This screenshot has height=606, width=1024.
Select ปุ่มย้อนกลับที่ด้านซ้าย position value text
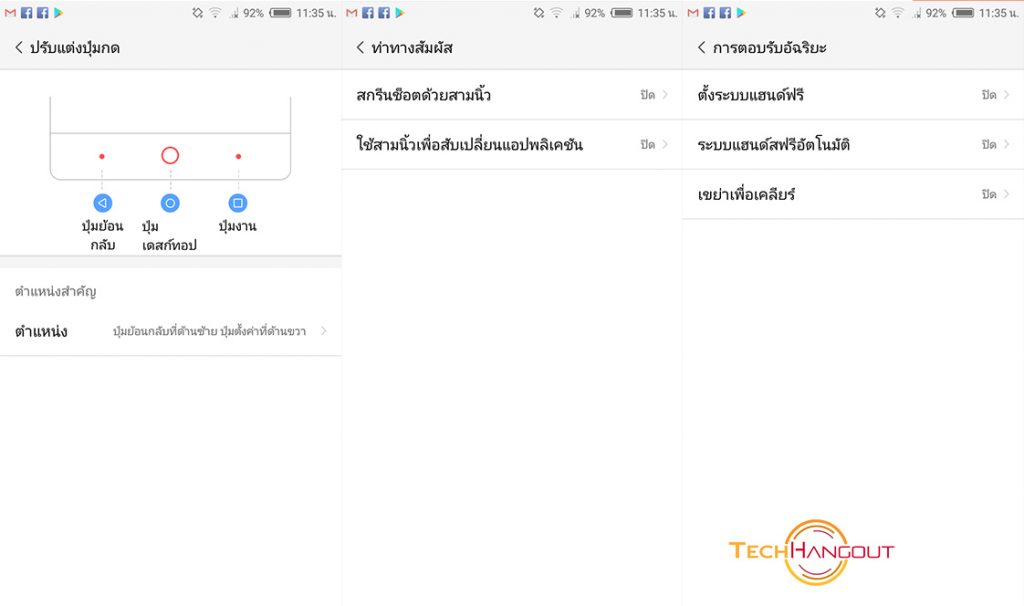tap(165, 331)
